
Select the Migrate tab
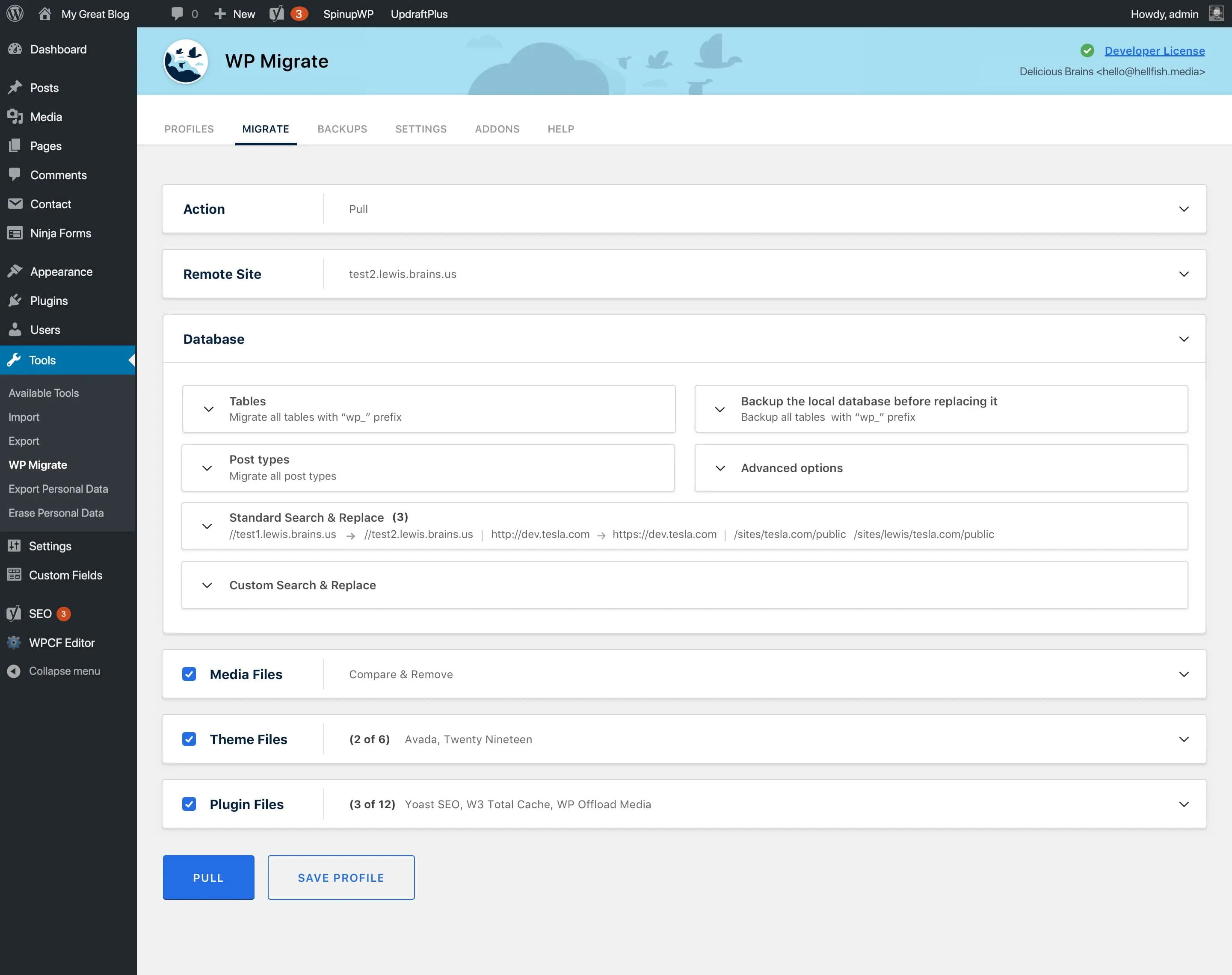coord(266,129)
